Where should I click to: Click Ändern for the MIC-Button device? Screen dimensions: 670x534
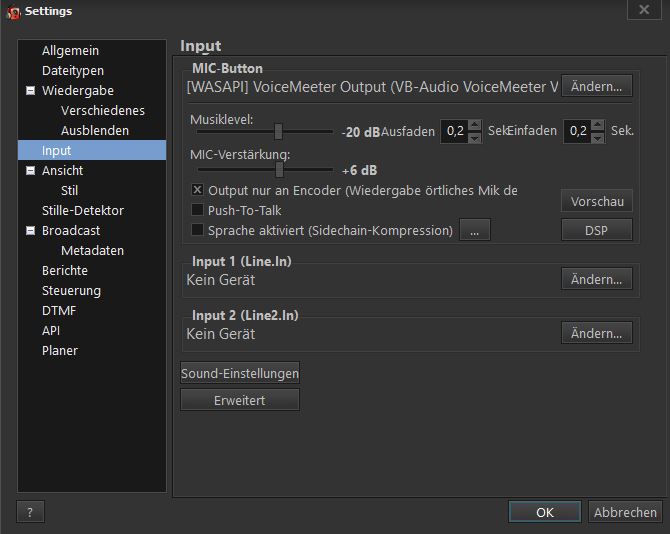tap(596, 86)
